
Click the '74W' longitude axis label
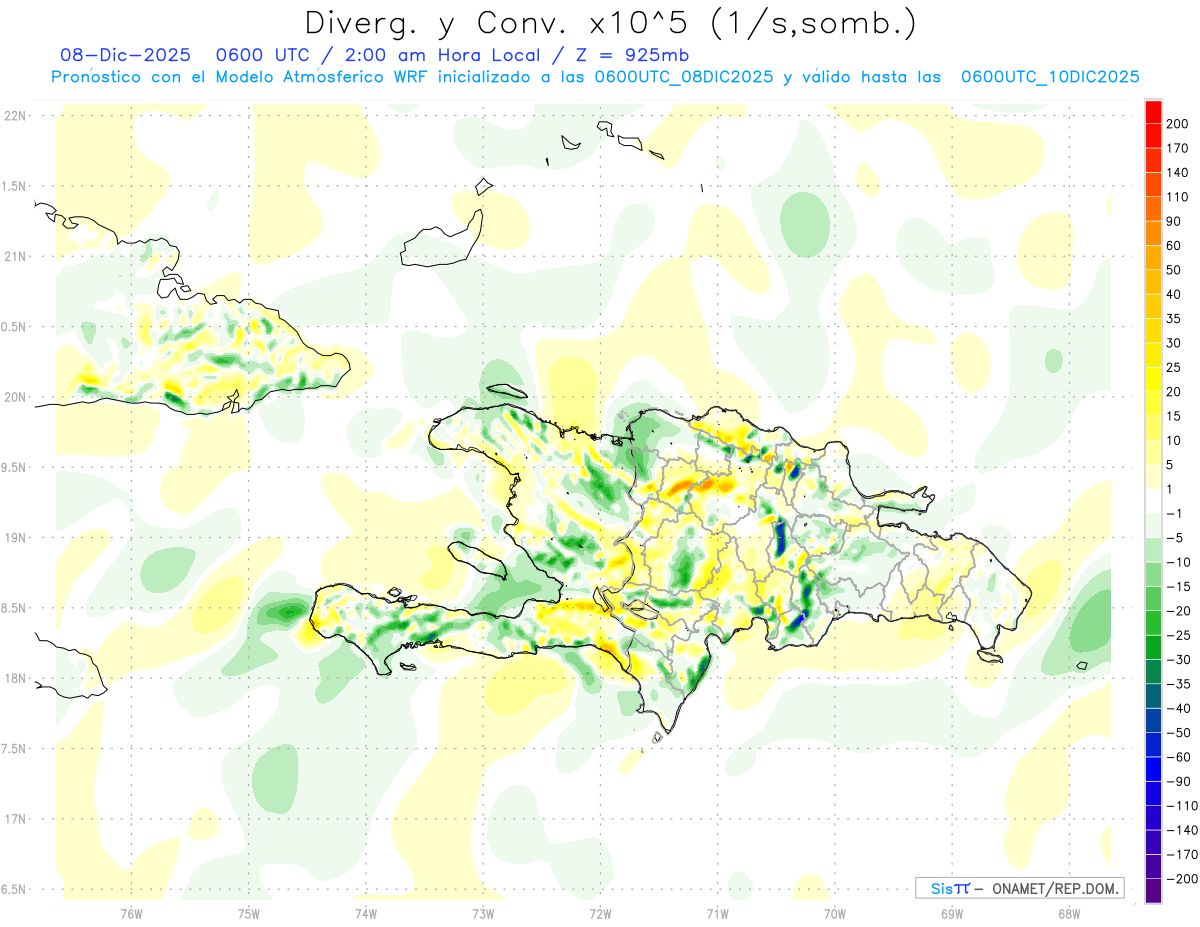point(365,913)
